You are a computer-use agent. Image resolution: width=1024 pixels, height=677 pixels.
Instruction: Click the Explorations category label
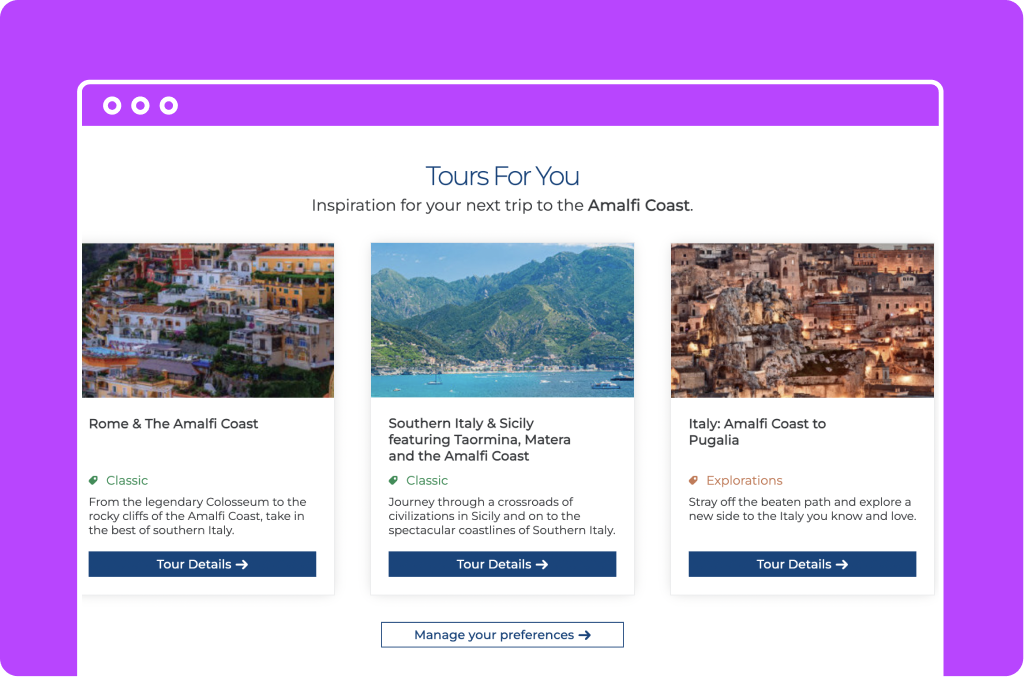click(x=744, y=480)
